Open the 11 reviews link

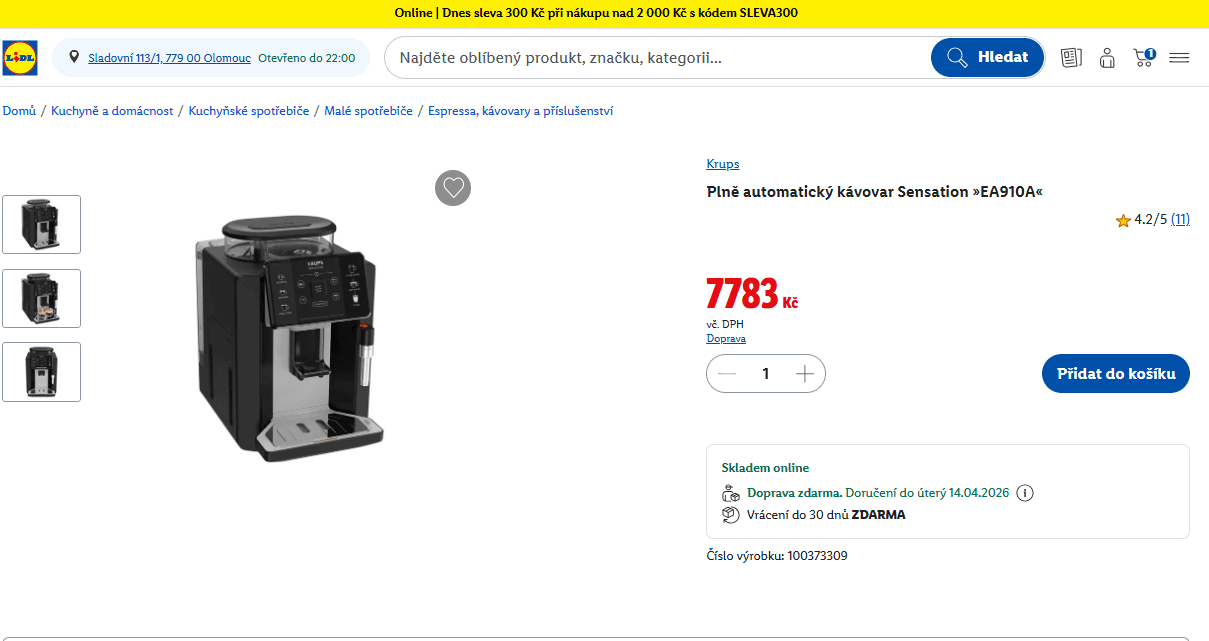pos(1180,220)
